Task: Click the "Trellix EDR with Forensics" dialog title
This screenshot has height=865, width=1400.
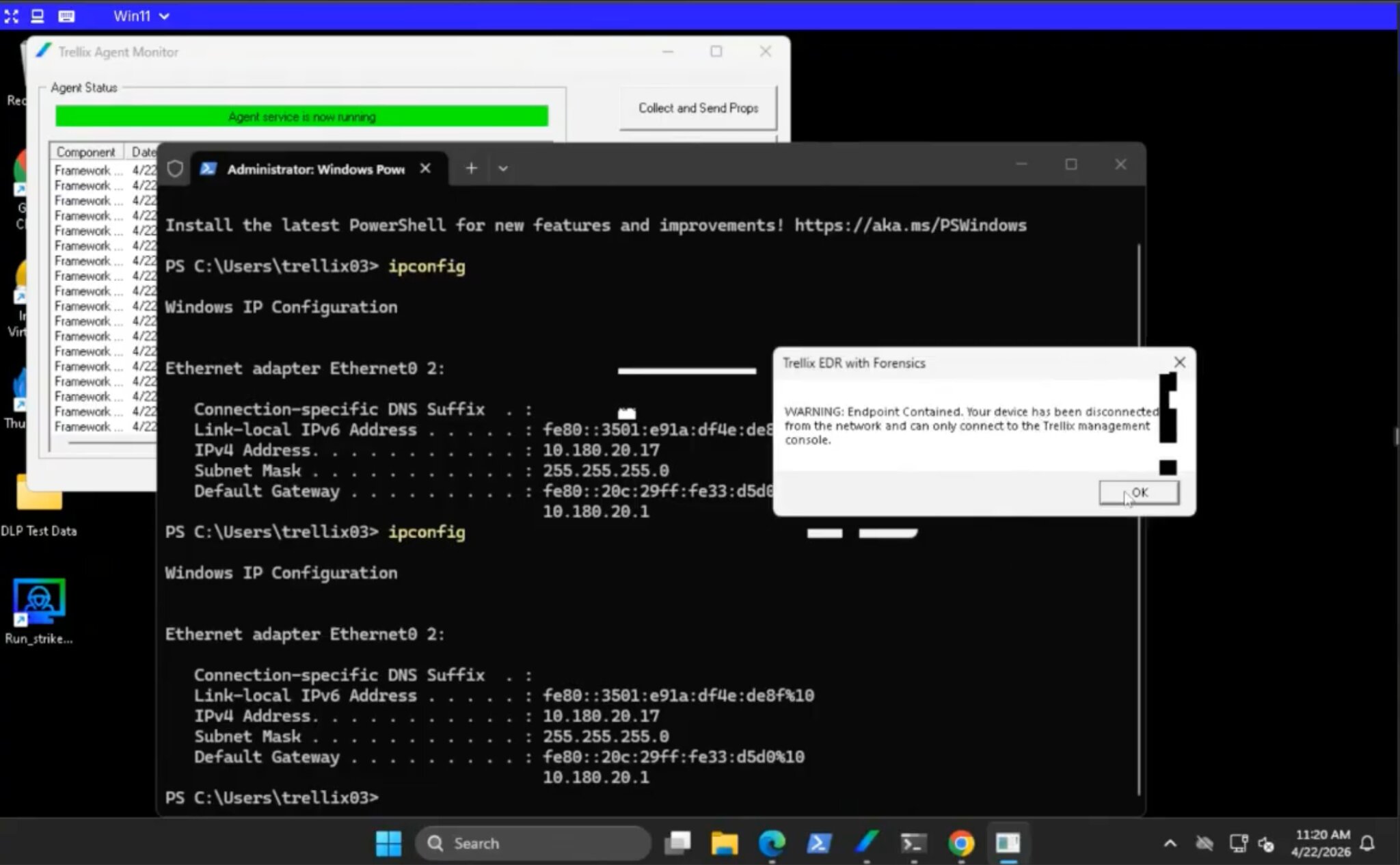Action: [x=854, y=363]
